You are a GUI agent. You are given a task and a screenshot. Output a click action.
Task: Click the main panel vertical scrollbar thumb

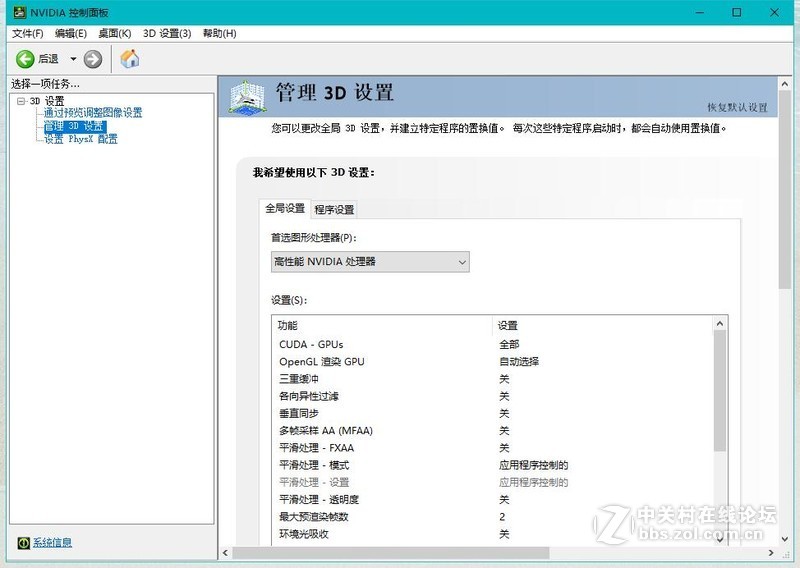785,190
